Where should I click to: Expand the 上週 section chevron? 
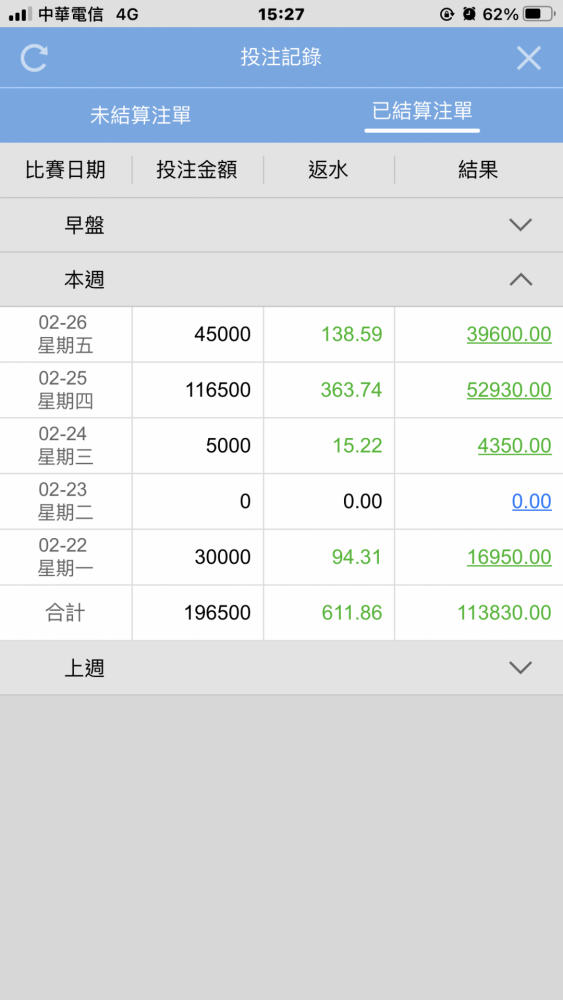(521, 668)
